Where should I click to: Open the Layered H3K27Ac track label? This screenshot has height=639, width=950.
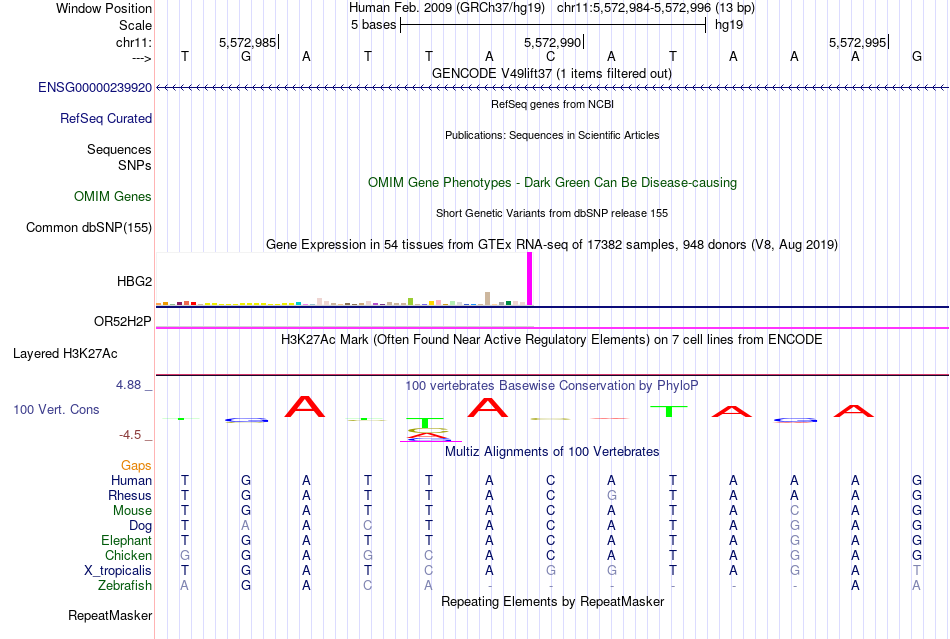coord(65,354)
